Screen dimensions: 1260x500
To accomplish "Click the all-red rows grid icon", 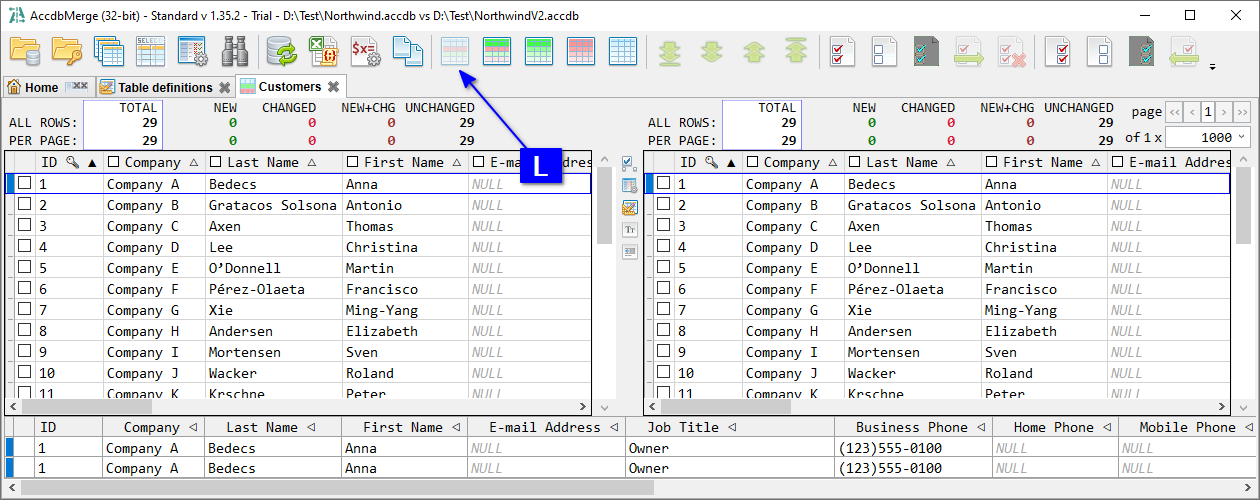I will pyautogui.click(x=581, y=50).
